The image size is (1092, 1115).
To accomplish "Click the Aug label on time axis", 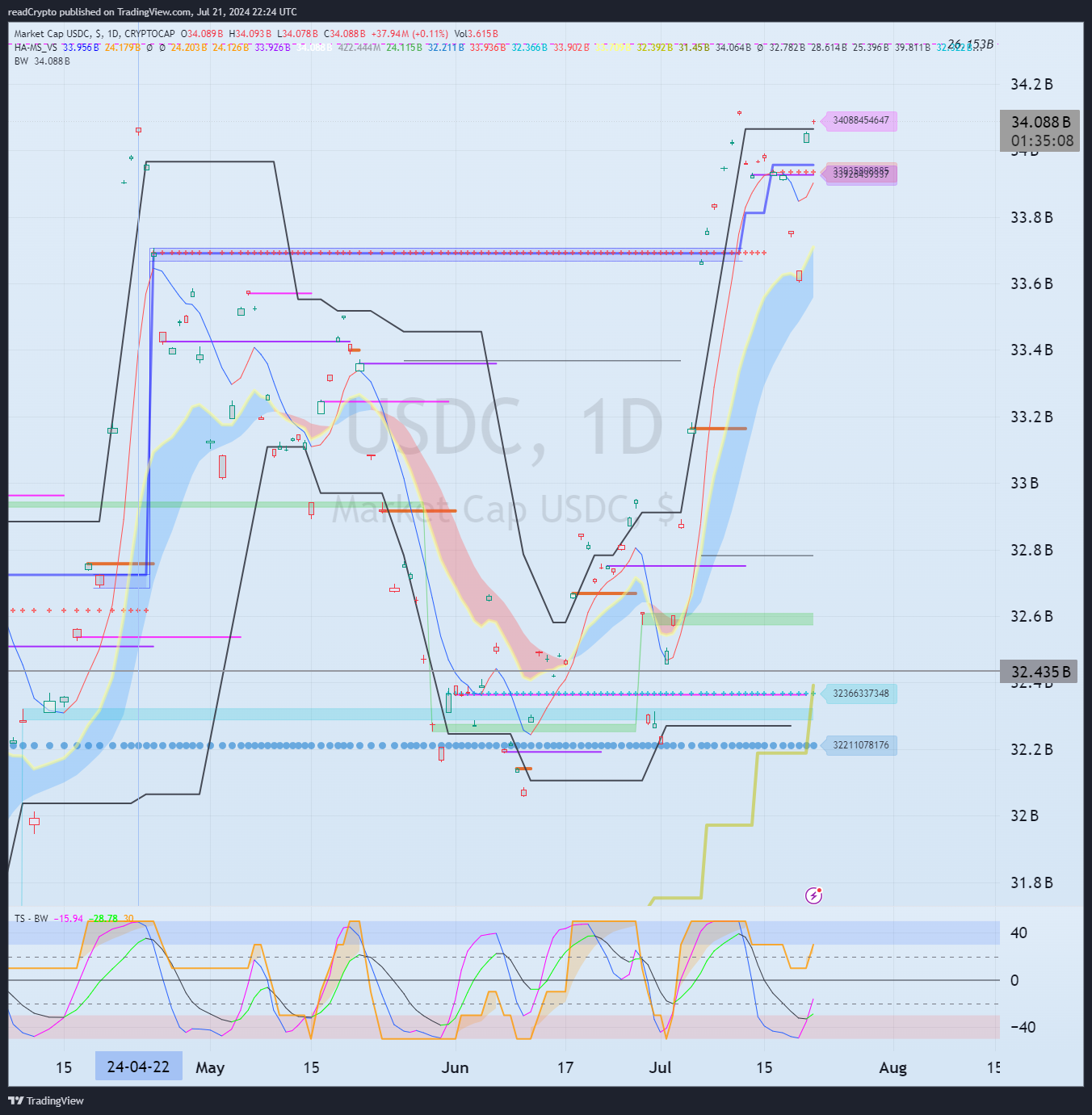I will pos(892,1067).
